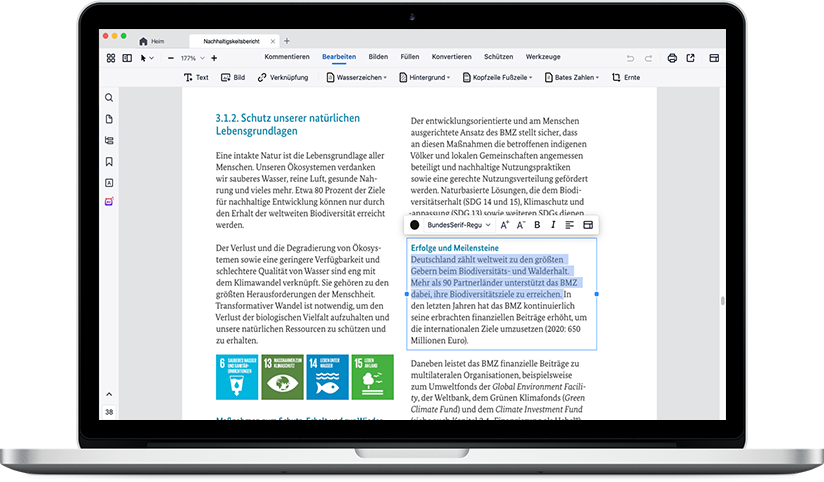Toggle the side panel layout icon

coord(127,58)
